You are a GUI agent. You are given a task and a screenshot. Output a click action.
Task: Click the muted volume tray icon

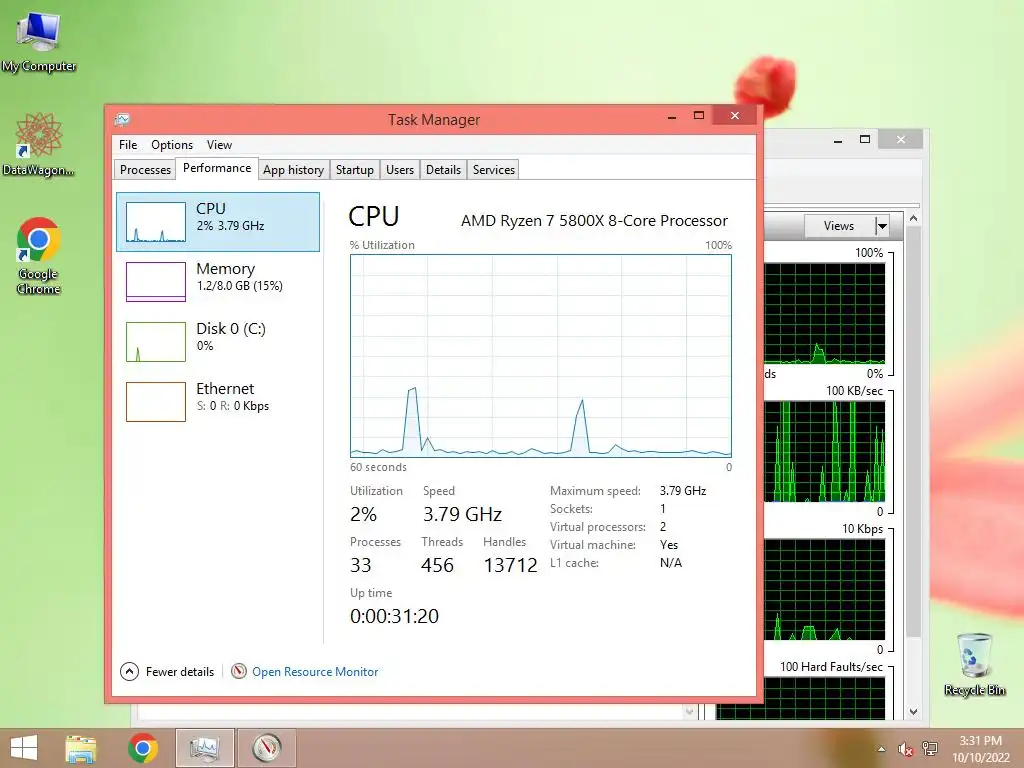[x=905, y=749]
